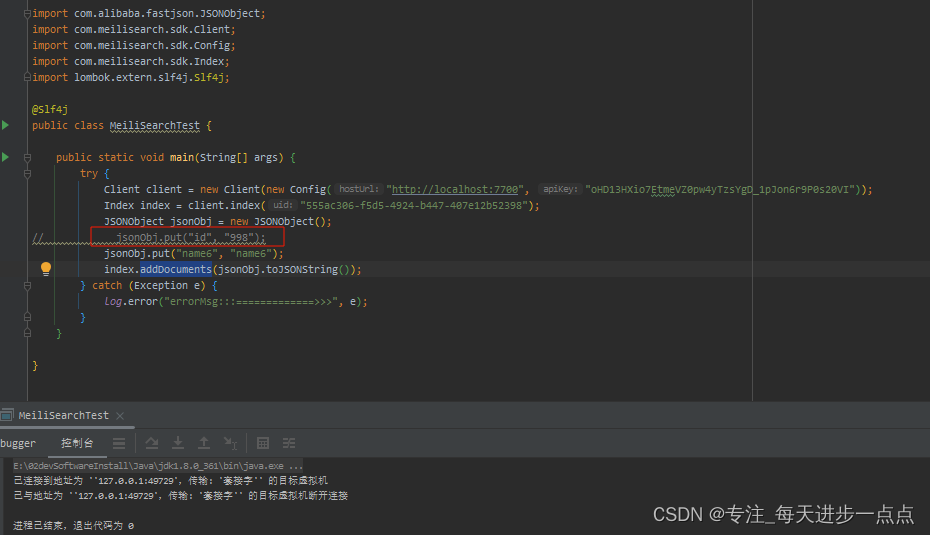Collapse the main method fold marker
Screen dimensions: 930x535
pos(27,157)
